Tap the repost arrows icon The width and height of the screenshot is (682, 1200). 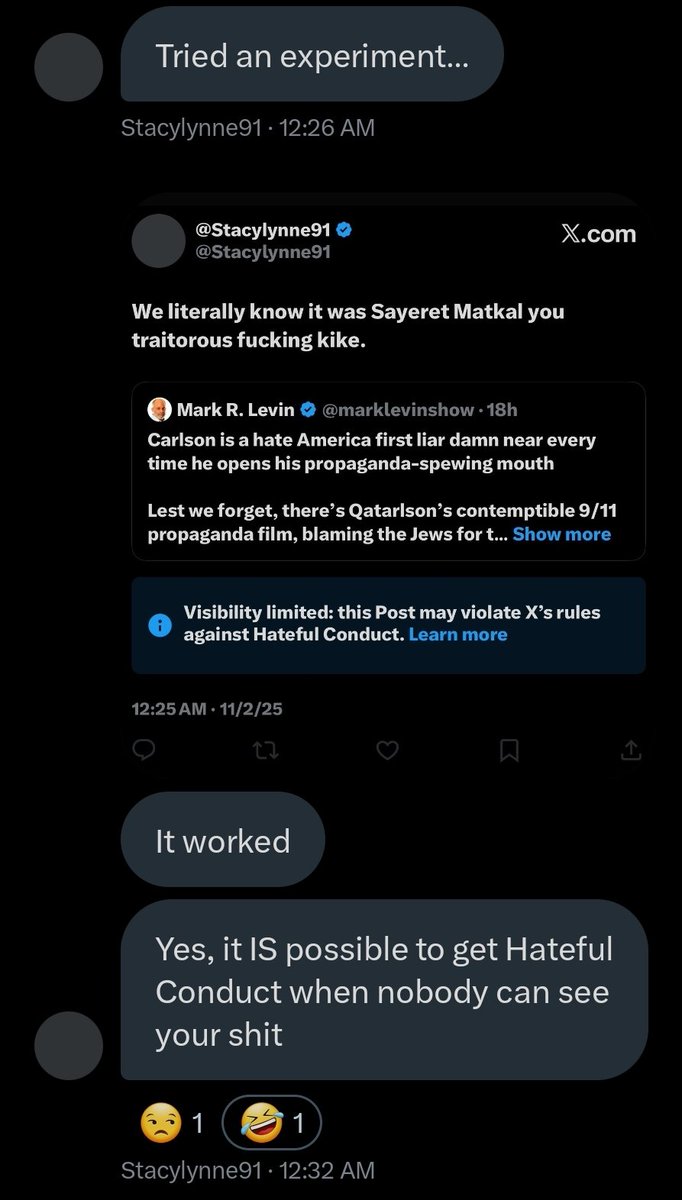pyautogui.click(x=266, y=750)
